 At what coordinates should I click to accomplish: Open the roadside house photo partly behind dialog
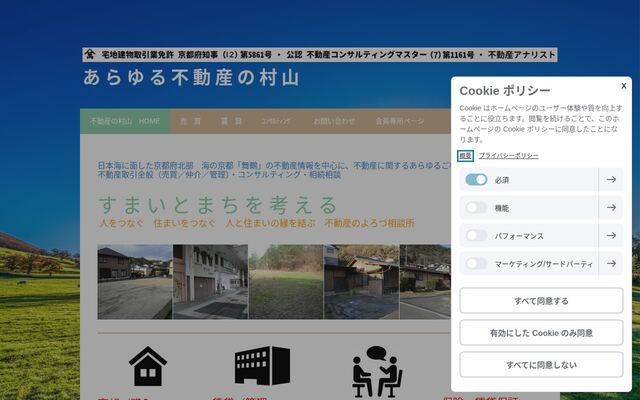click(425, 282)
